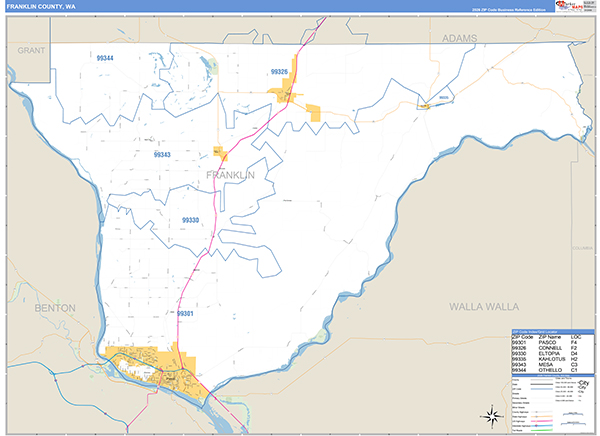Click the KAHLOTUS row in the ZIP index
Viewport: 600px width, 436px height.
553,359
